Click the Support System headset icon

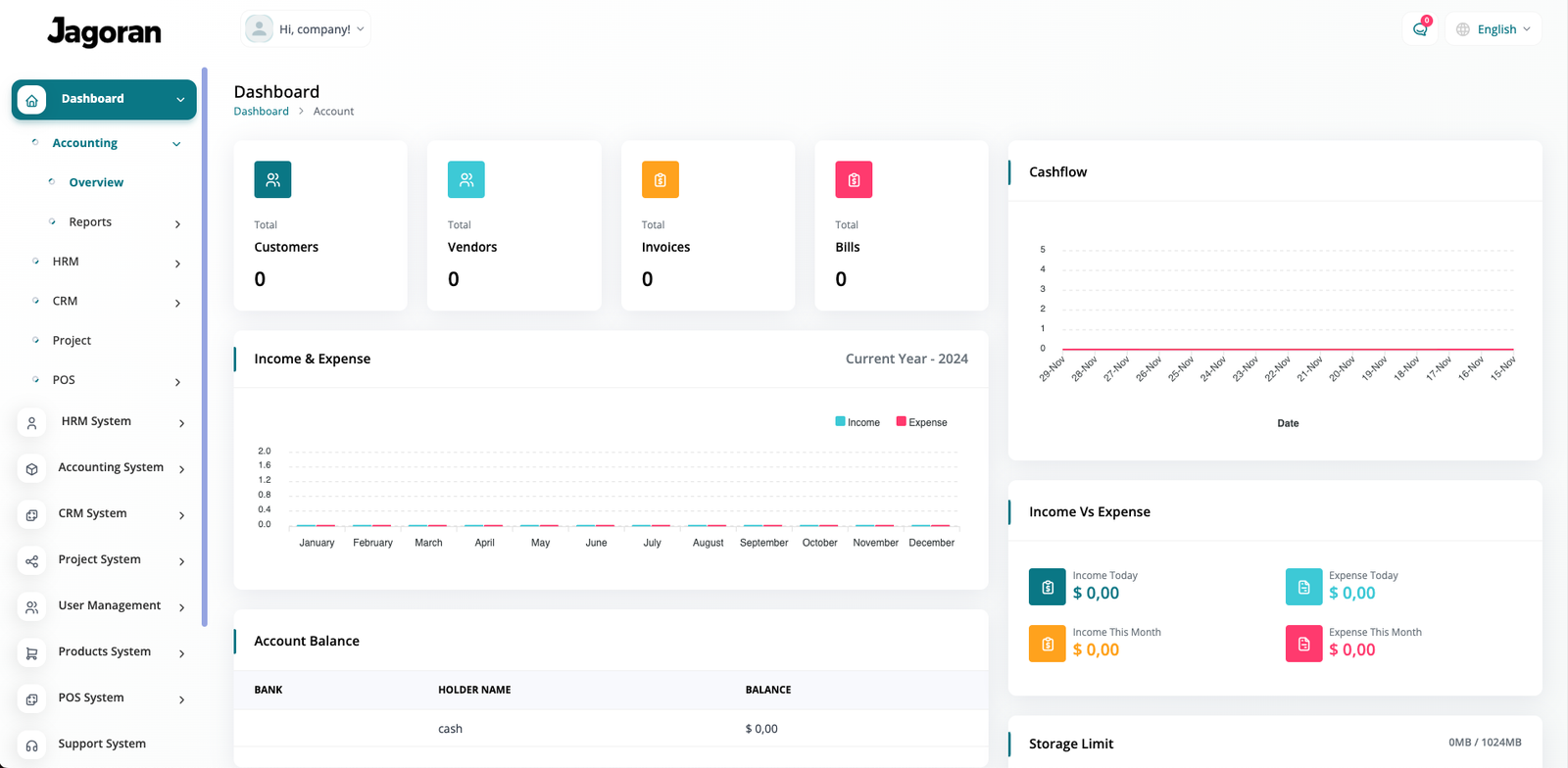[x=32, y=744]
